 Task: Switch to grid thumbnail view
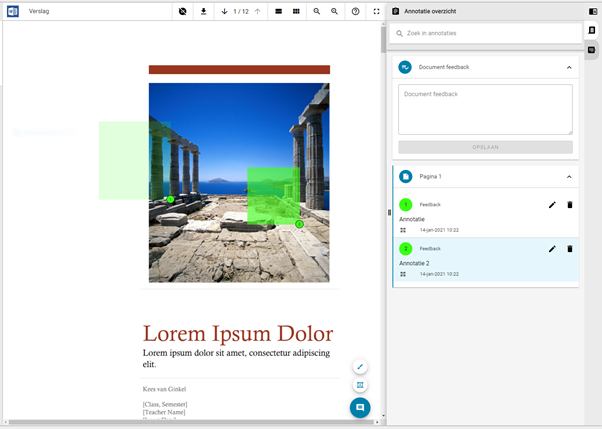pyautogui.click(x=296, y=12)
